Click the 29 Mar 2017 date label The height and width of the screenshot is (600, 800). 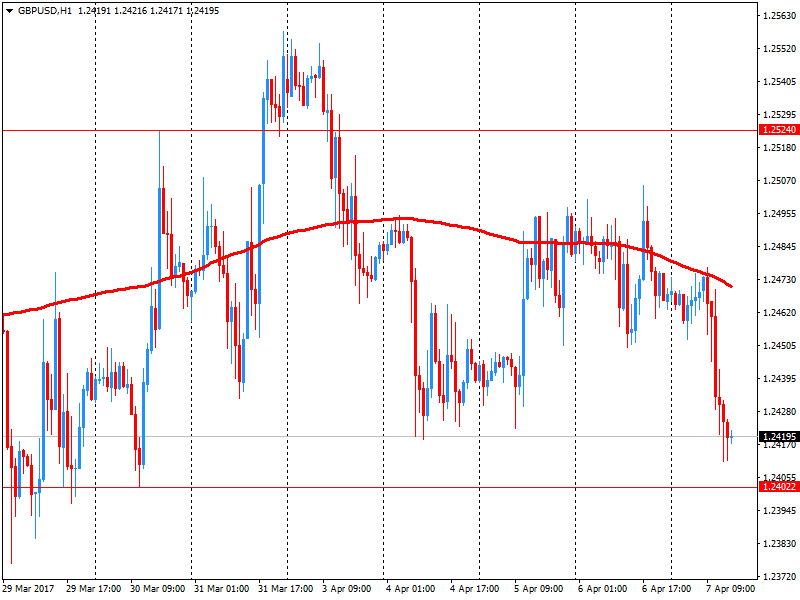(x=29, y=589)
